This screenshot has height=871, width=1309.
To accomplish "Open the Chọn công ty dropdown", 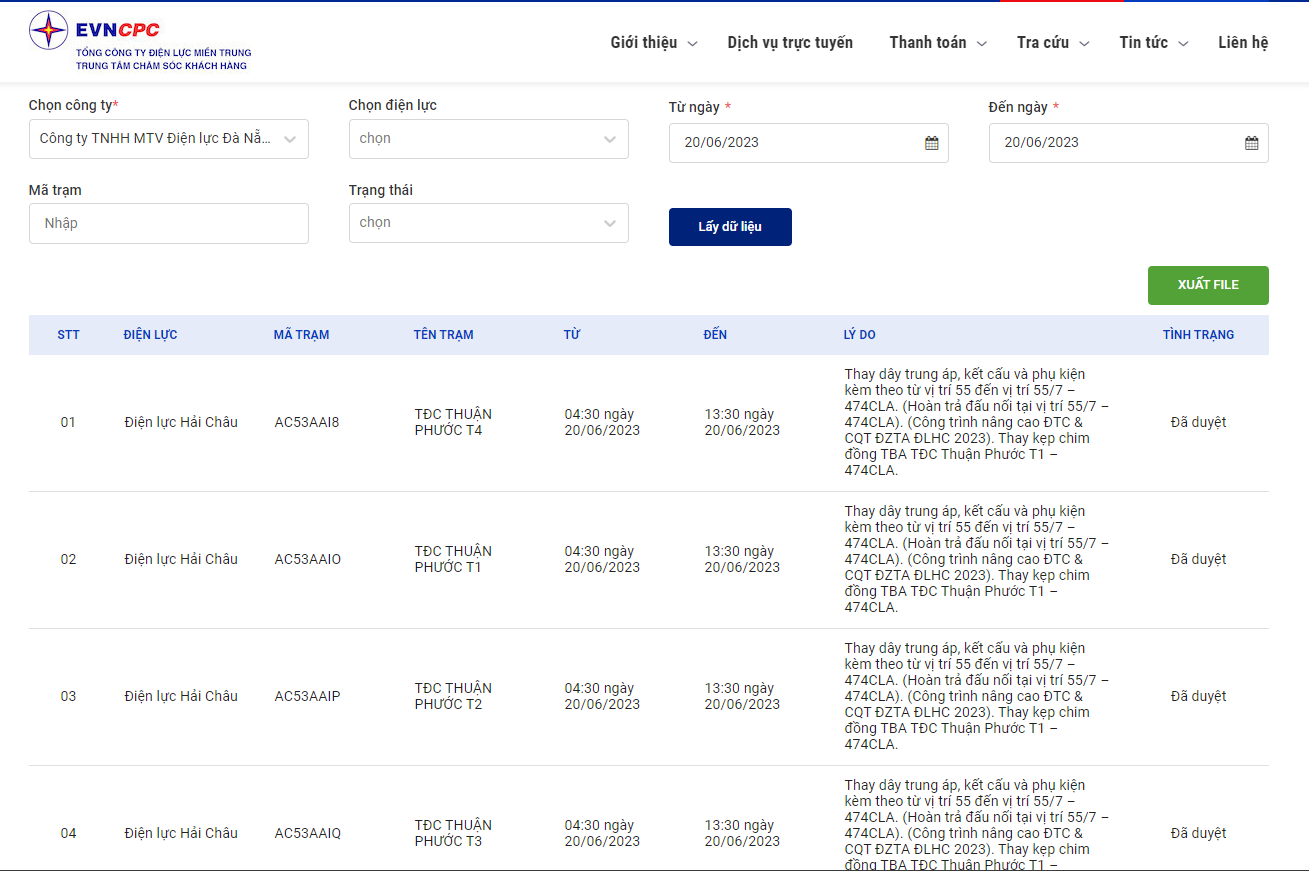I will [169, 139].
